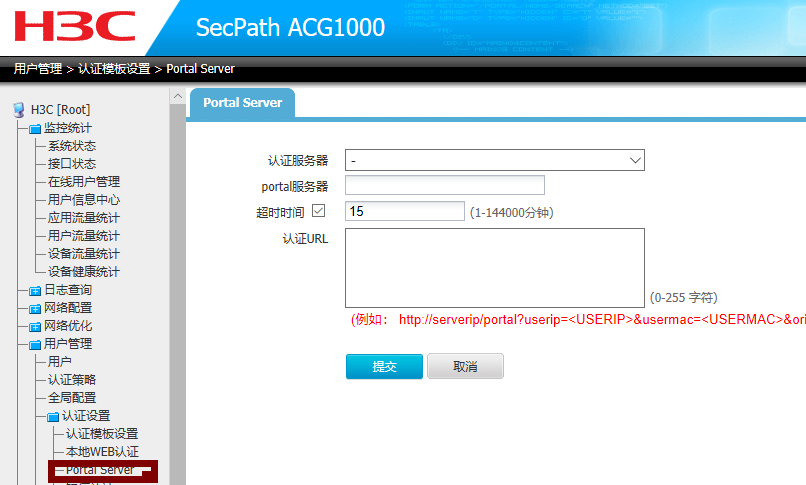The height and width of the screenshot is (485, 806).
Task: Click the 认证URL label
Action: [305, 239]
